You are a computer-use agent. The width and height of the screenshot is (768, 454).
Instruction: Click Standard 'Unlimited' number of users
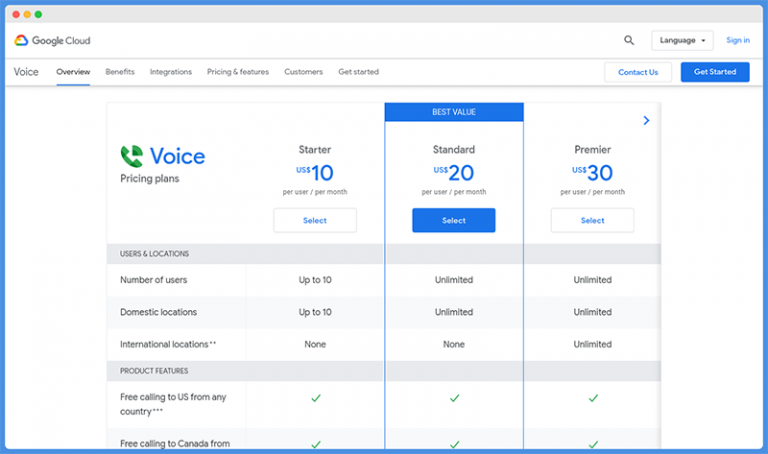(454, 280)
